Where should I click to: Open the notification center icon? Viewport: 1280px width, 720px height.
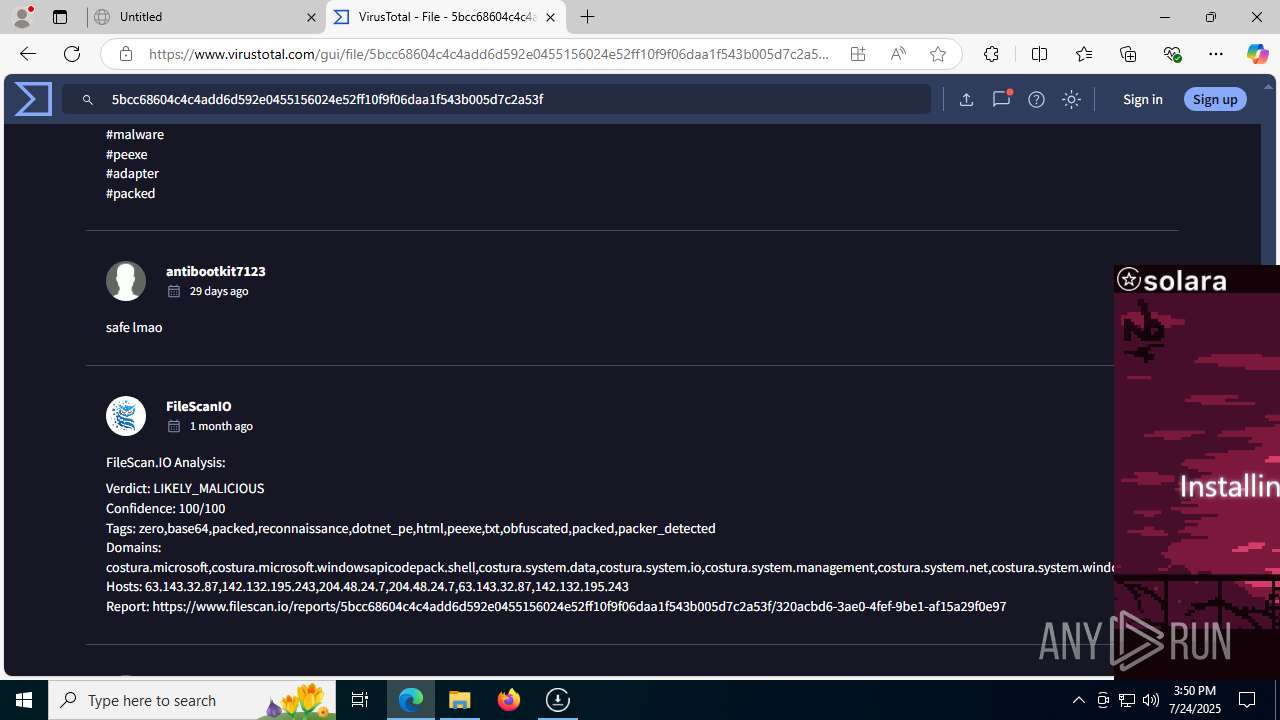1247,700
